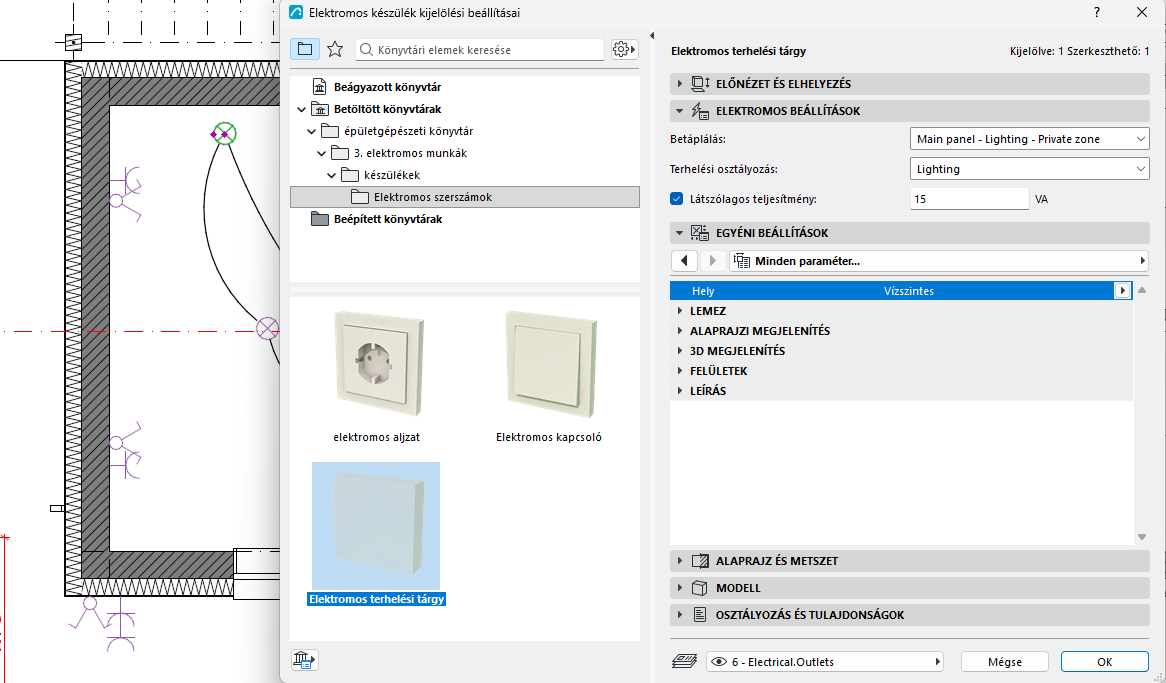Click the parameter list scroll down arrow
The width and height of the screenshot is (1166, 683).
pos(1142,536)
